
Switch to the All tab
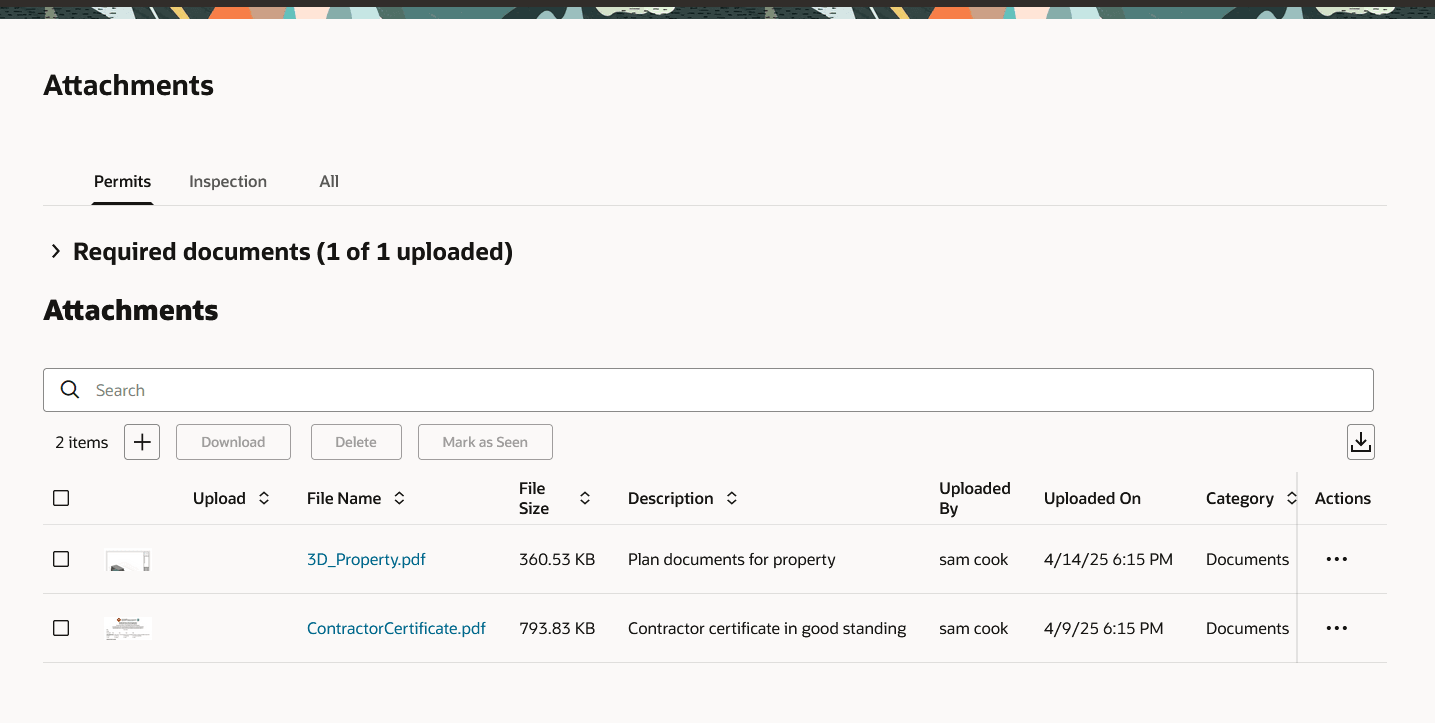click(x=328, y=181)
